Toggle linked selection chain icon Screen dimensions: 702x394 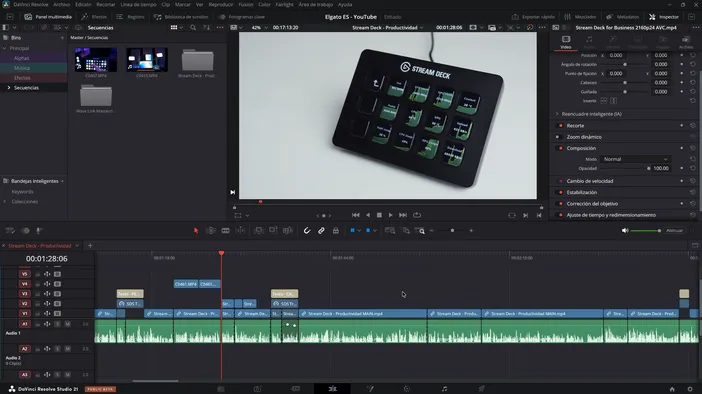pyautogui.click(x=321, y=231)
